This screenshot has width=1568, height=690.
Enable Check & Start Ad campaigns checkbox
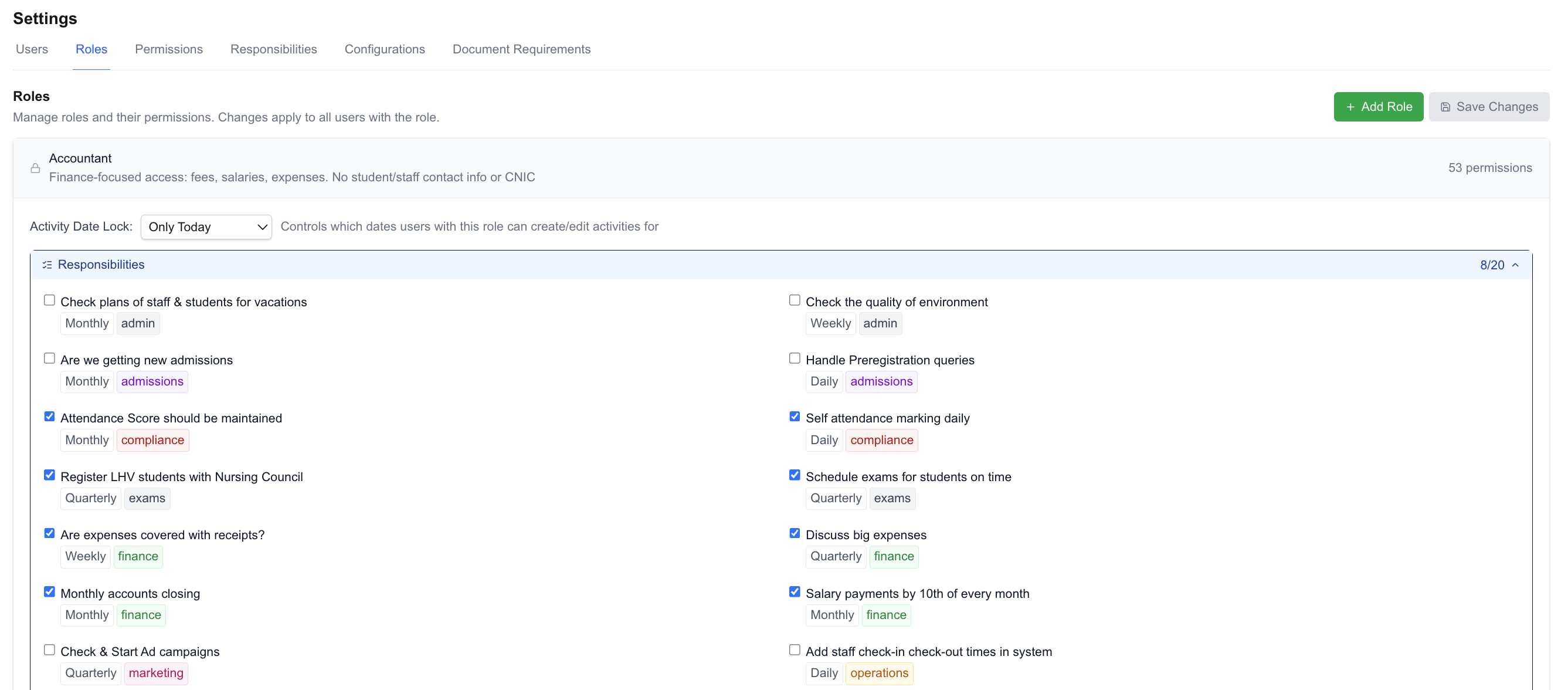[x=49, y=651]
